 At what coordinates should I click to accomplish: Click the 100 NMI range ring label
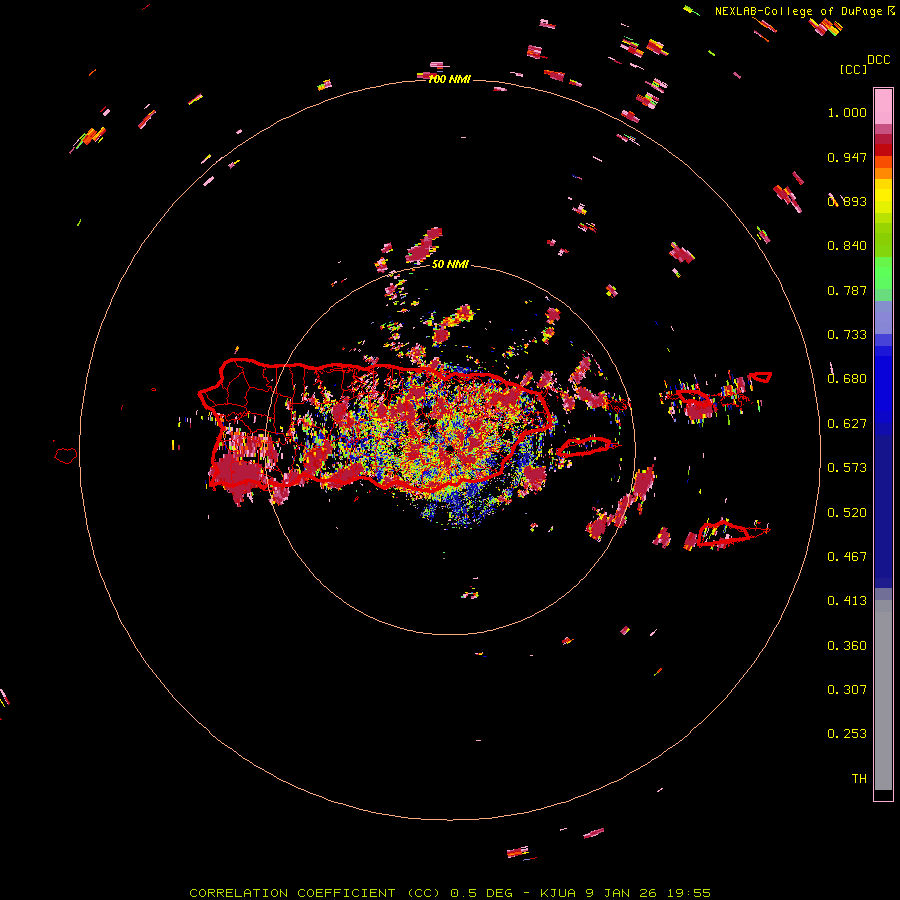coord(449,79)
